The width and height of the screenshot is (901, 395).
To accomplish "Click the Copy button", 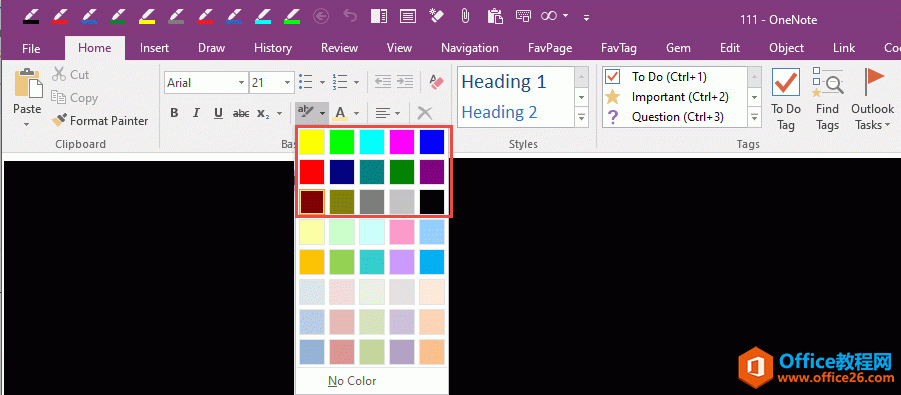I will click(74, 98).
